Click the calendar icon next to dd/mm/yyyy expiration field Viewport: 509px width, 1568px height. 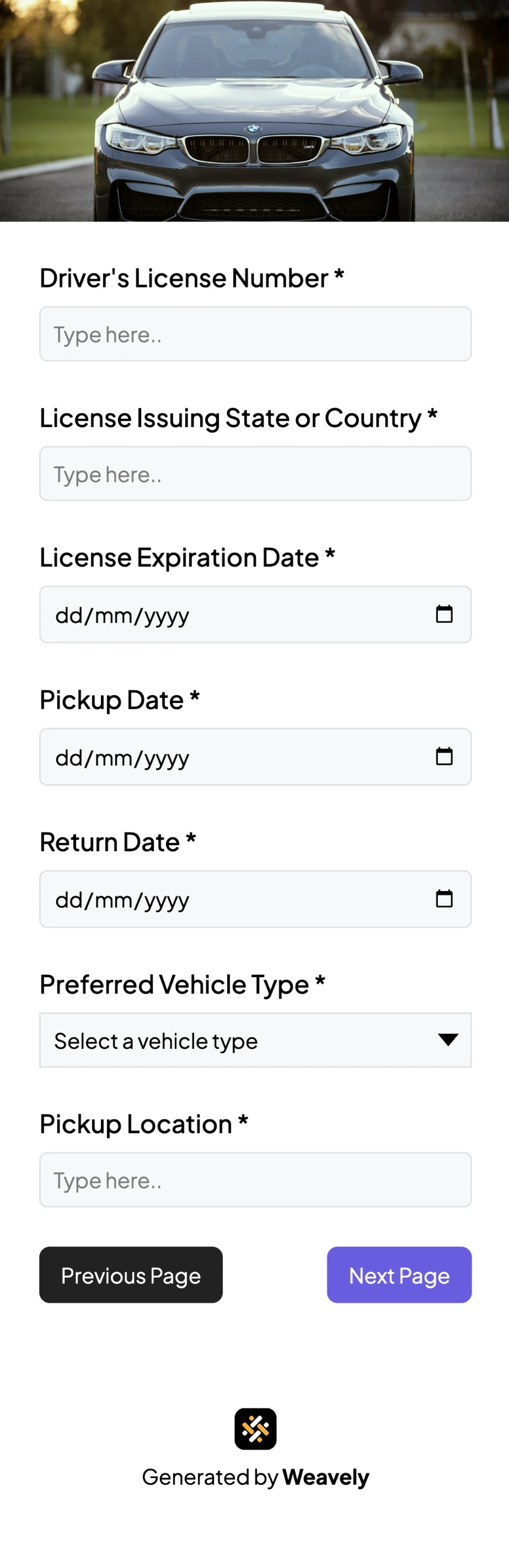pos(444,614)
